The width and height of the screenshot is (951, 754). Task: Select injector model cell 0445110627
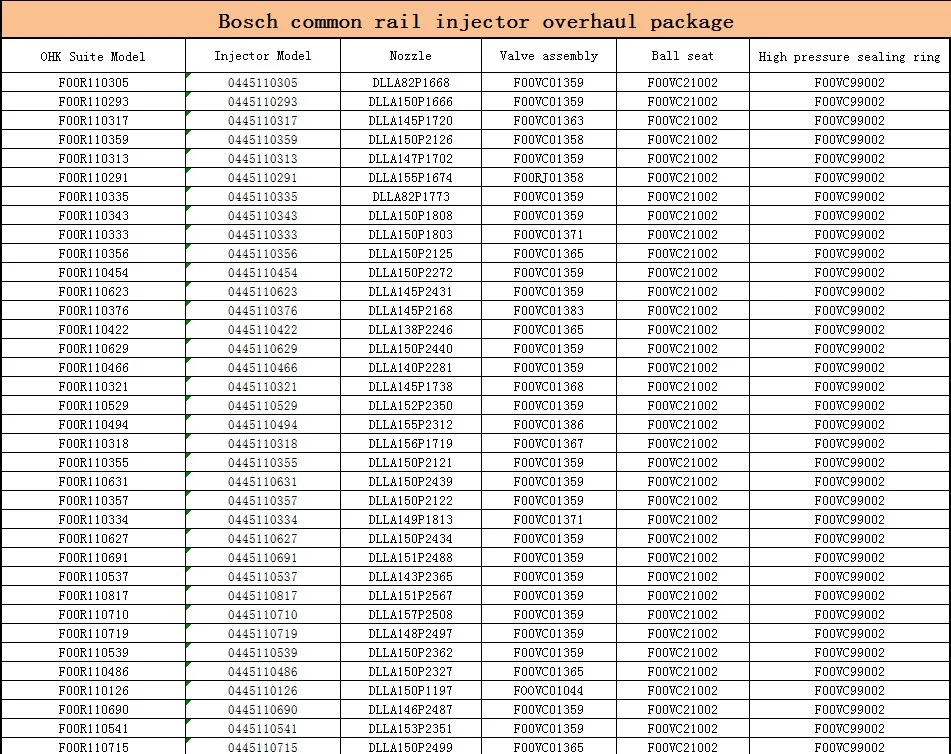(263, 539)
